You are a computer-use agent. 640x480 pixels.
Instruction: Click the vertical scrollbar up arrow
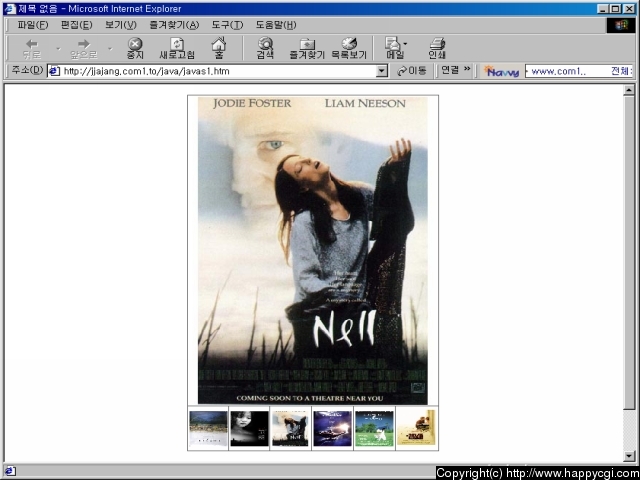[629, 90]
